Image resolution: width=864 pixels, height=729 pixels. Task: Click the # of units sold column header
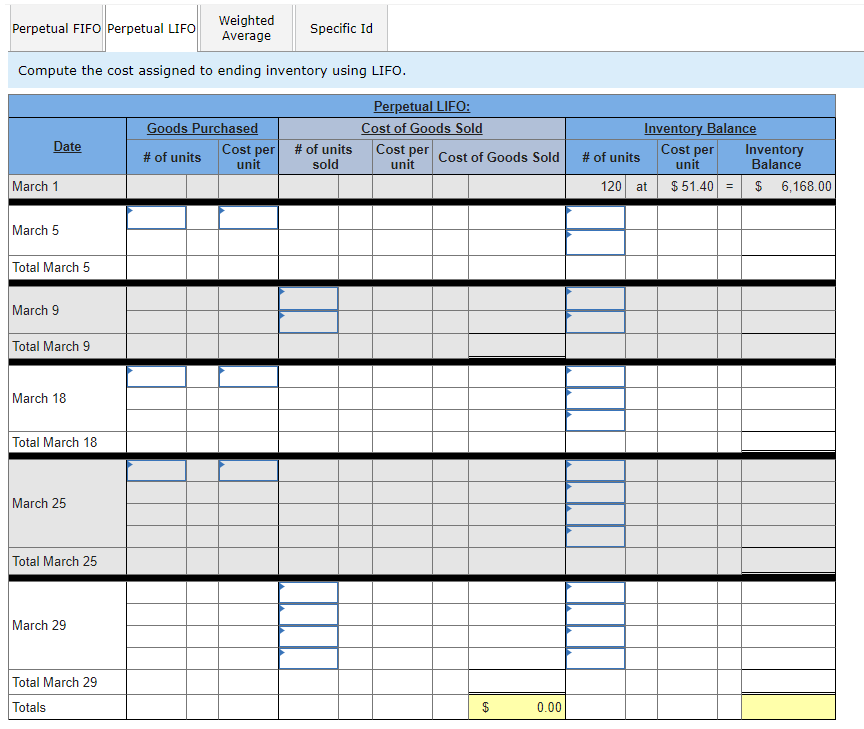point(323,156)
